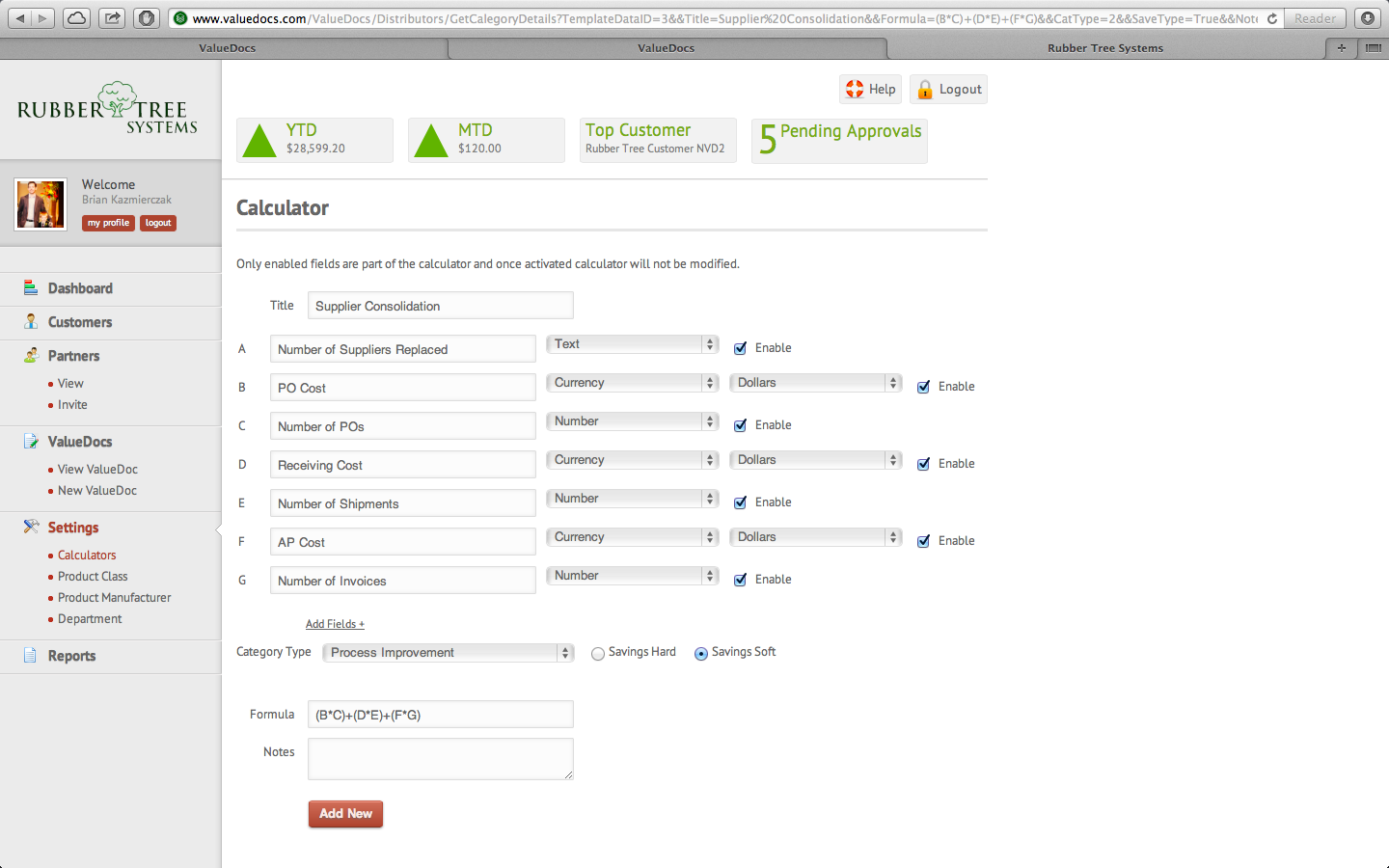Screen dimensions: 1389x868
Task: Click the Add Fields + link
Action: tap(335, 624)
